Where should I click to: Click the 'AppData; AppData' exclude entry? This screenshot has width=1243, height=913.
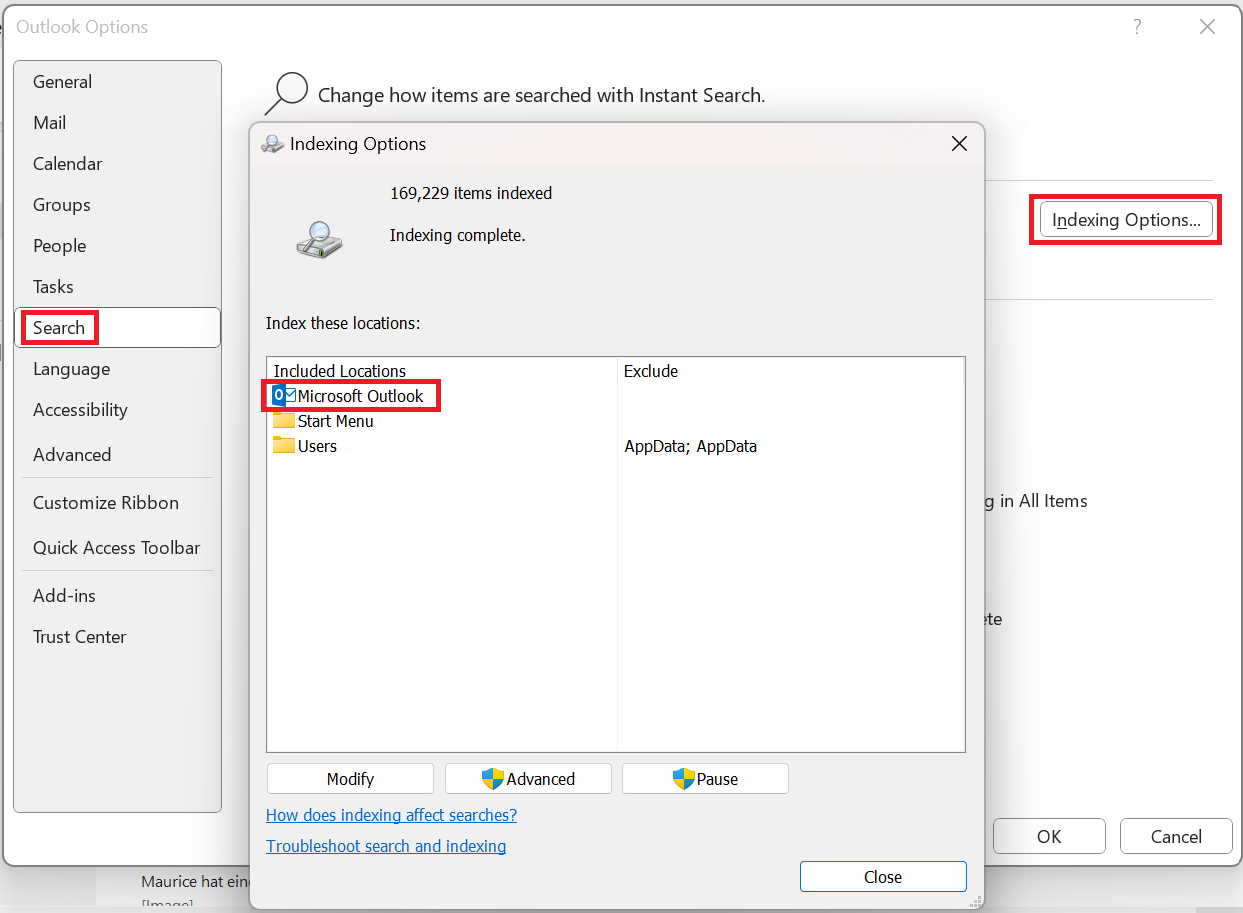click(691, 446)
